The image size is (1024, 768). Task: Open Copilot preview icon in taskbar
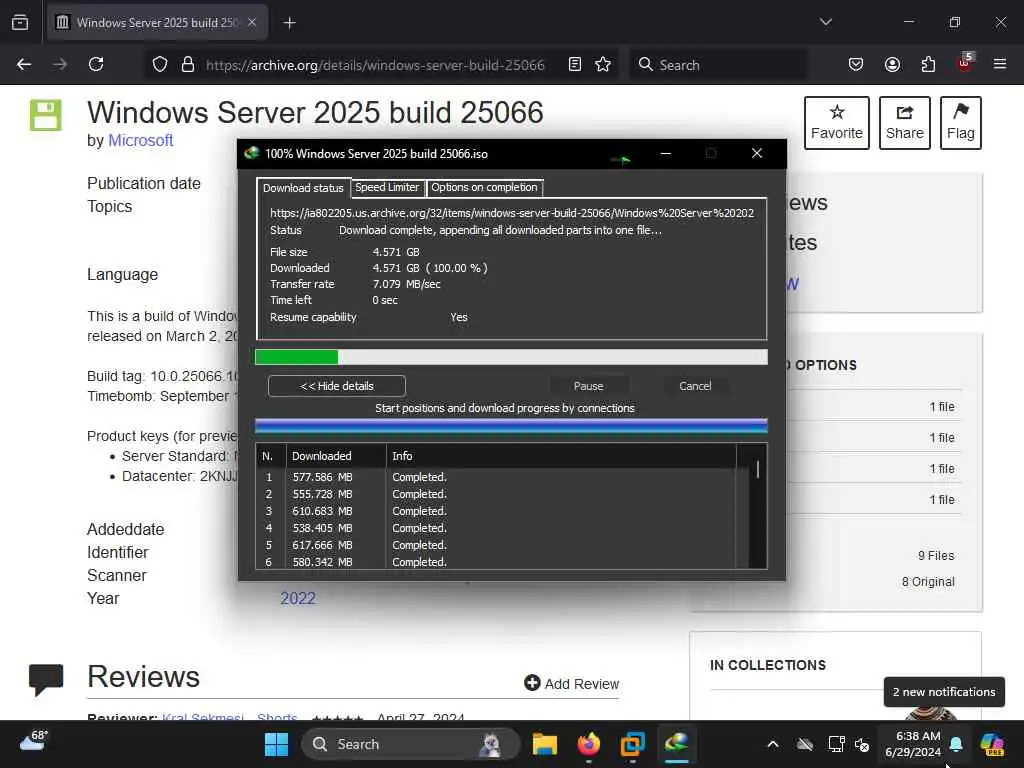[x=992, y=744]
